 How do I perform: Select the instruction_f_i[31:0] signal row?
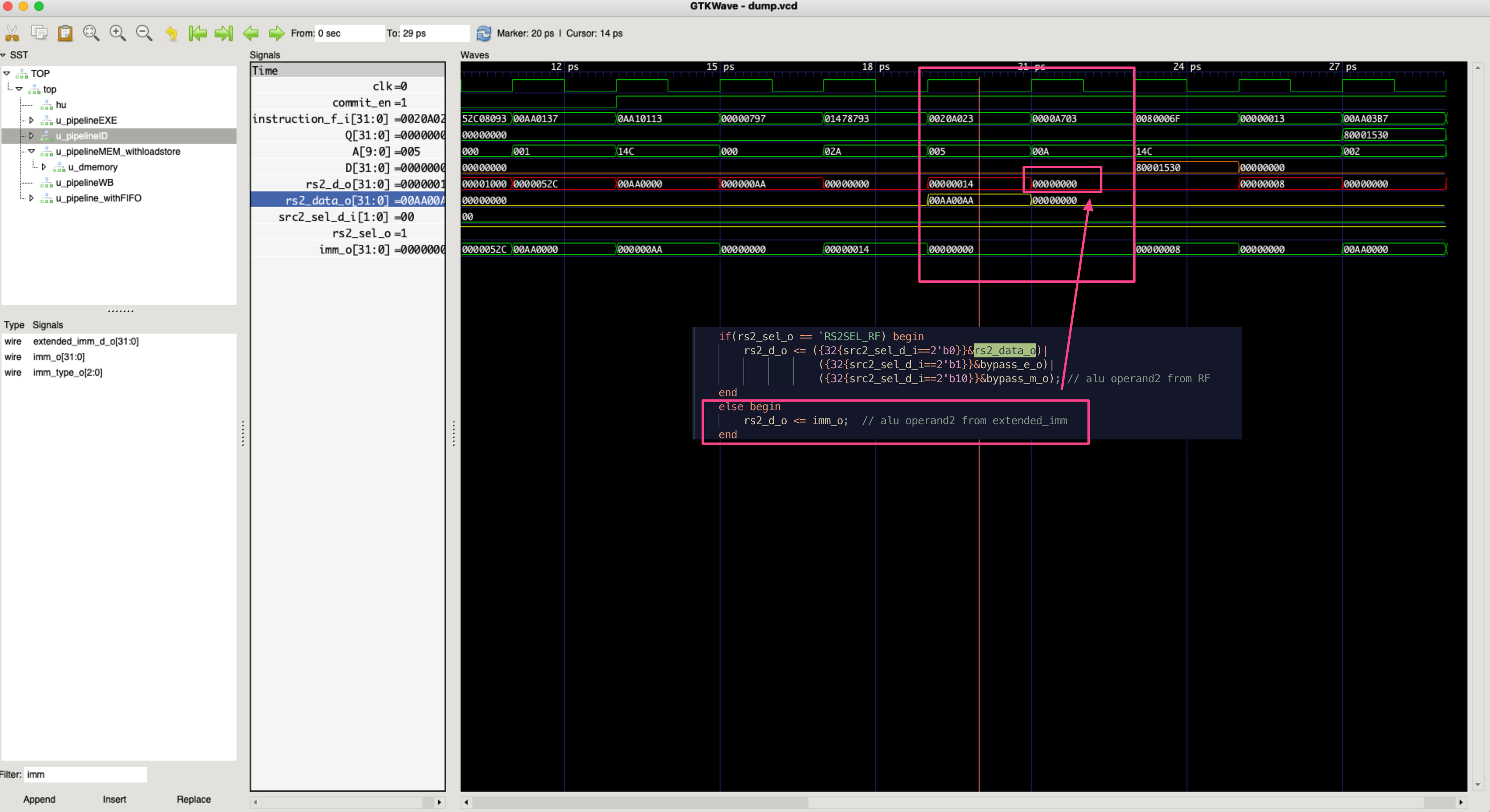(x=348, y=119)
